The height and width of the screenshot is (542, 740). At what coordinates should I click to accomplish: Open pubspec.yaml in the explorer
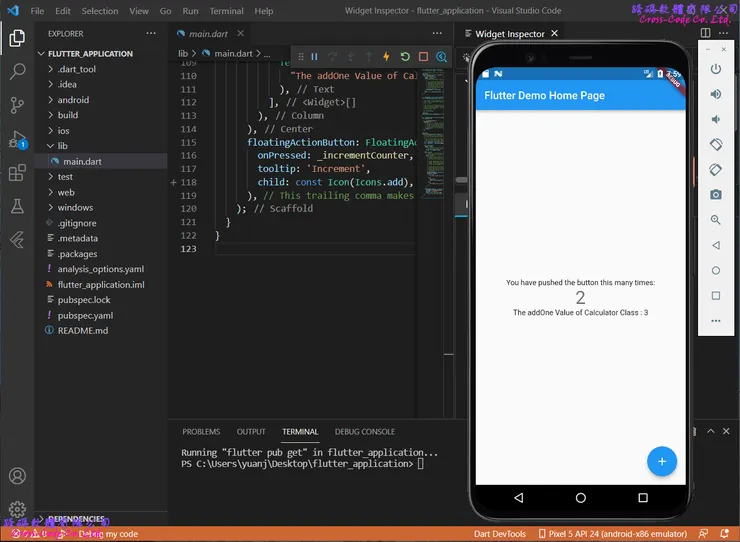coord(85,315)
